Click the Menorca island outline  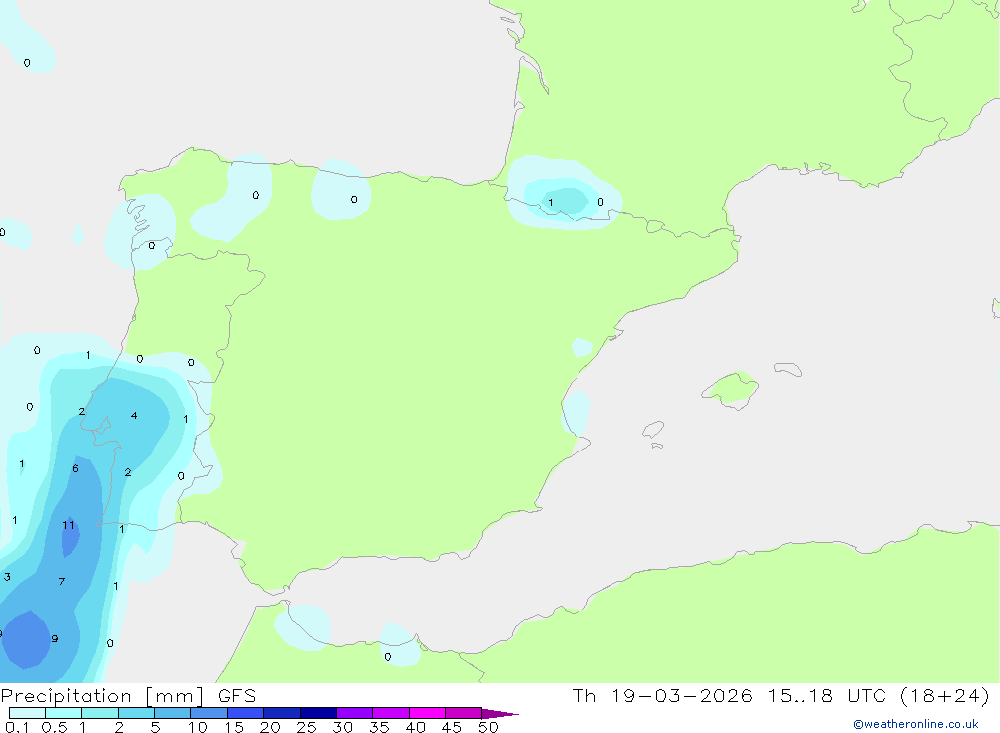tap(788, 369)
